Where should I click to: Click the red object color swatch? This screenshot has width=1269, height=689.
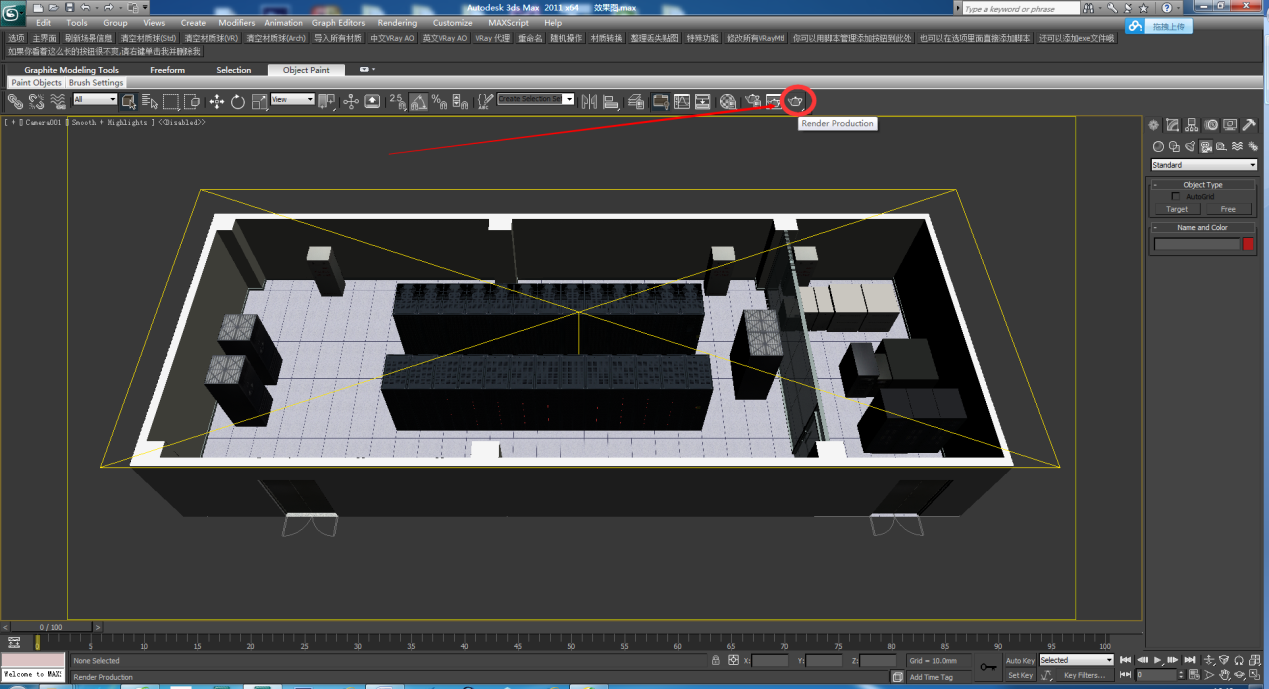click(1248, 244)
